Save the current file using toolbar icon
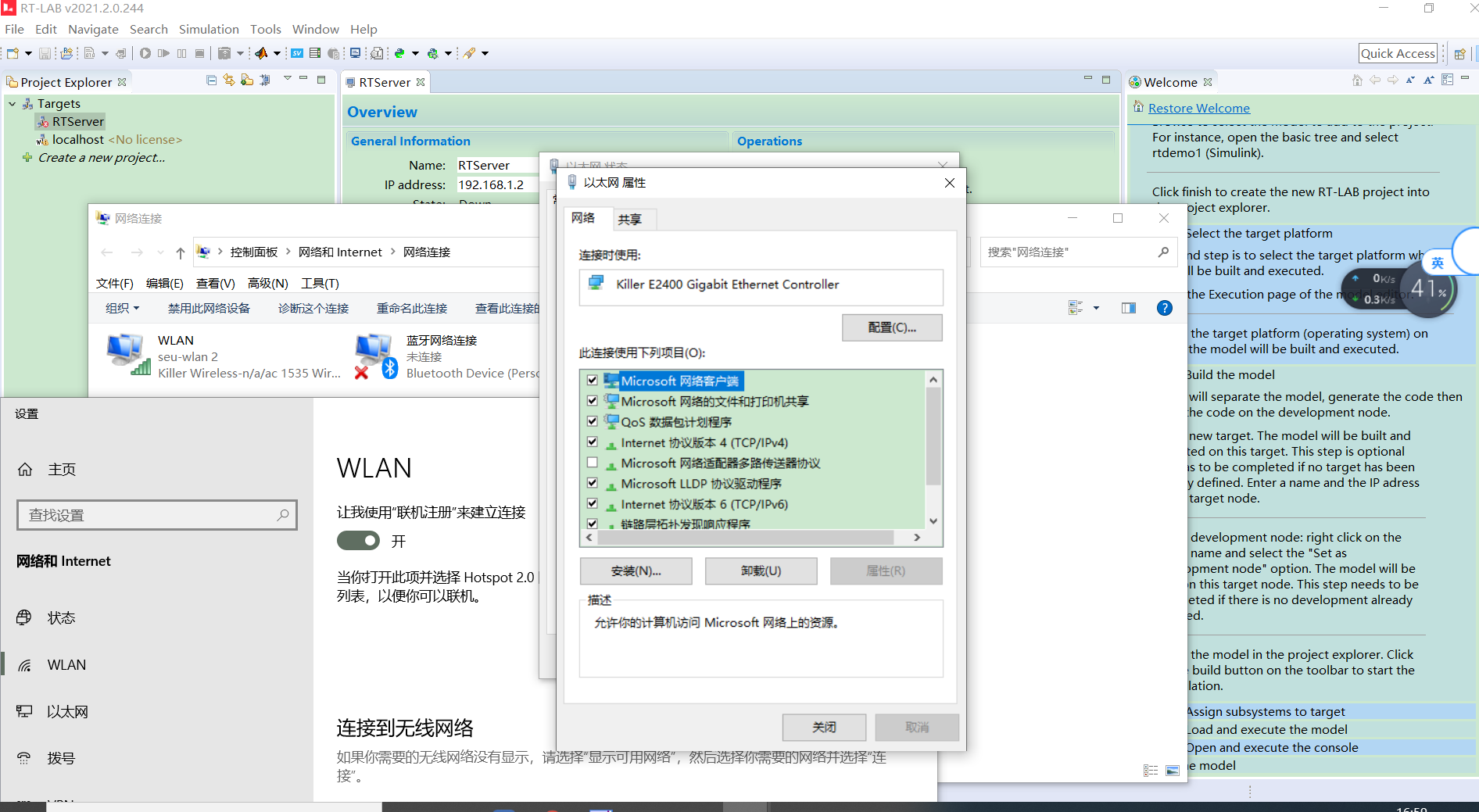1479x812 pixels. [45, 53]
